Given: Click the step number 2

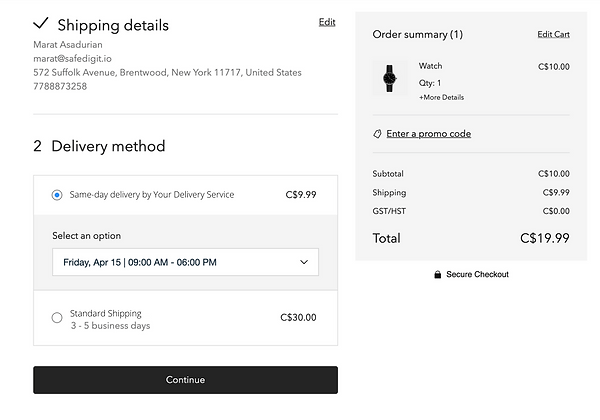Looking at the screenshot, I should [x=38, y=146].
